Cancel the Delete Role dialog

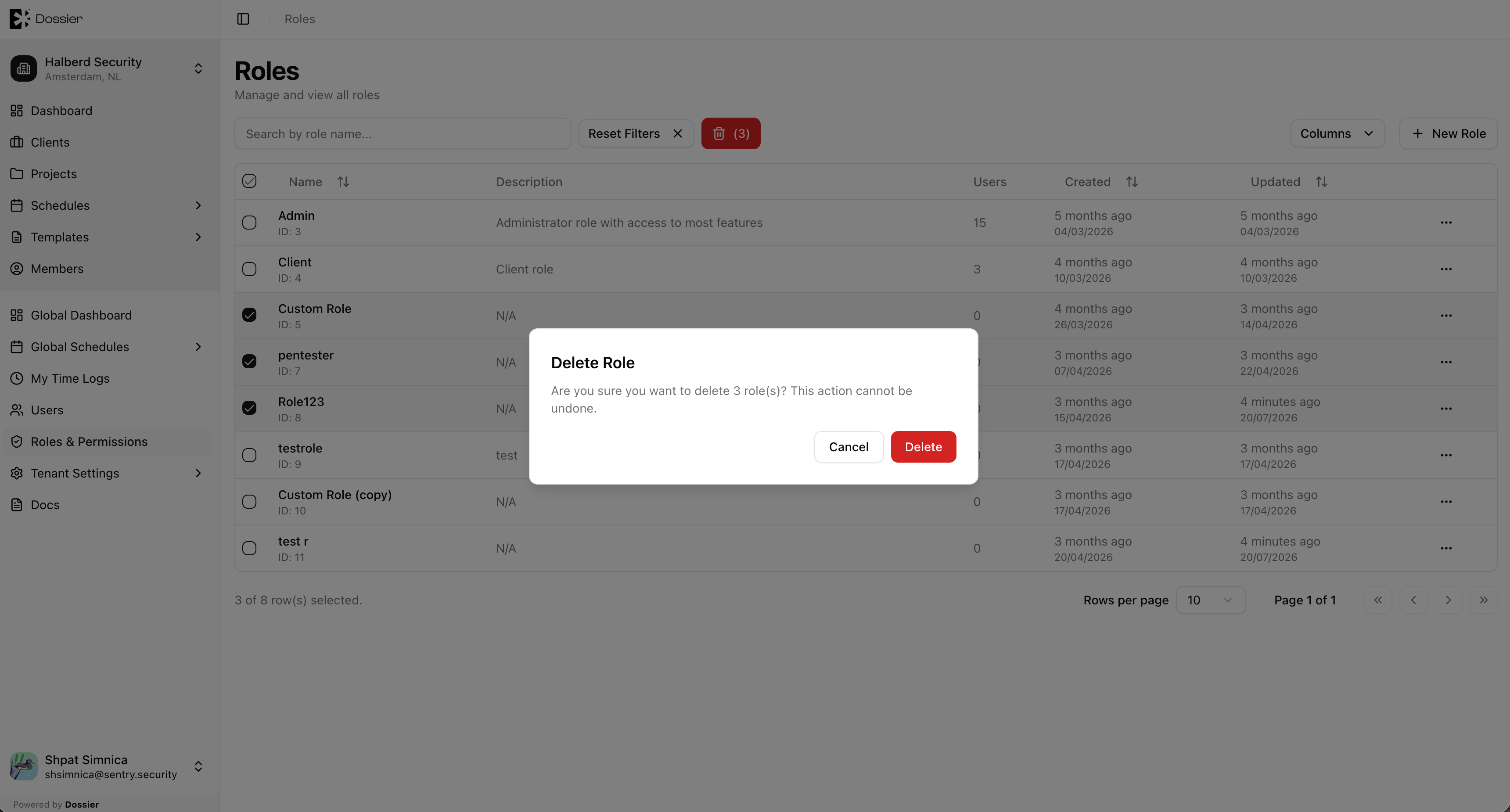[x=848, y=447]
